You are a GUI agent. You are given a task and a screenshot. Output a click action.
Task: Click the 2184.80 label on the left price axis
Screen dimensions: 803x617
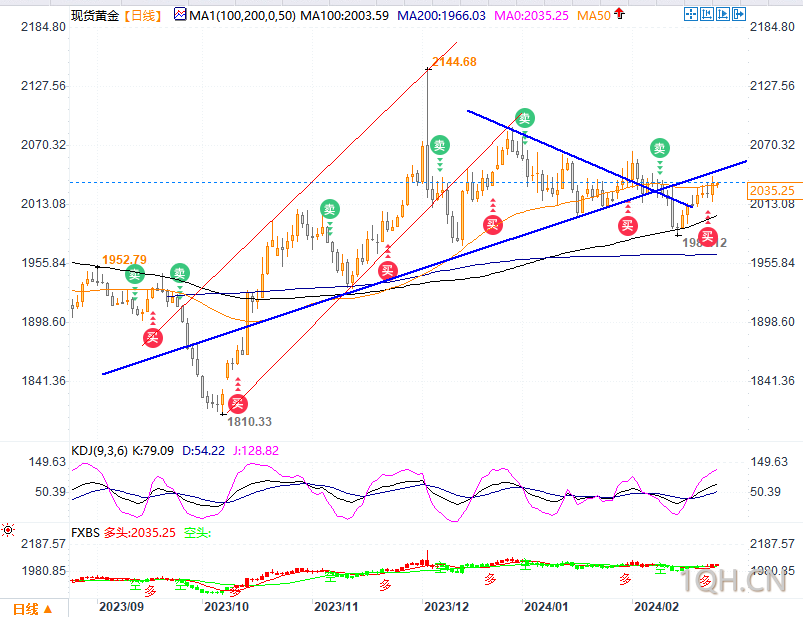point(44,27)
